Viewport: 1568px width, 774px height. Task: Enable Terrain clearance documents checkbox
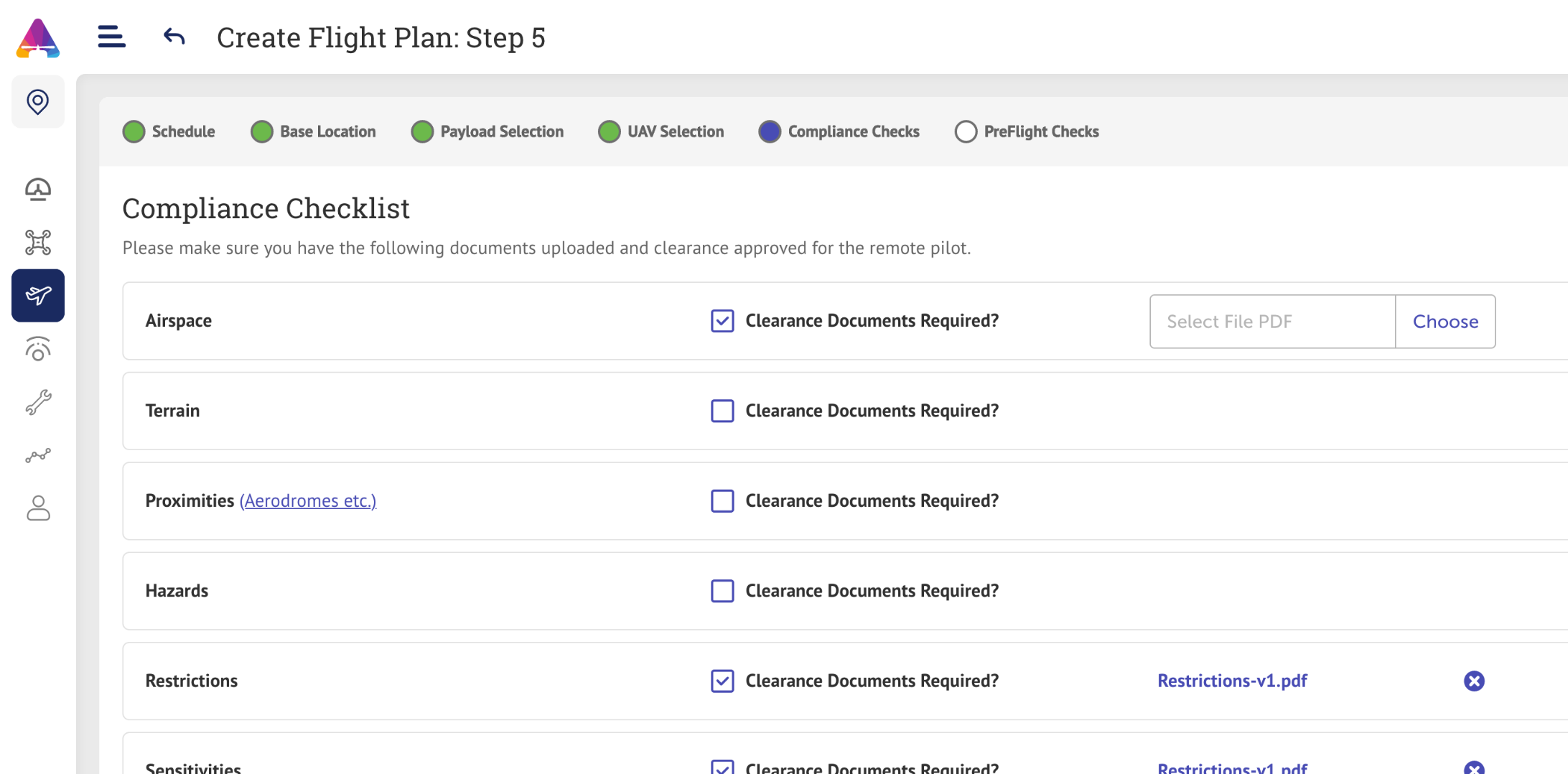click(x=722, y=411)
